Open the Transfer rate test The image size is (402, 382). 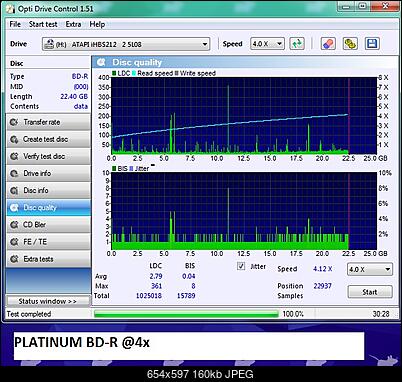[48, 122]
